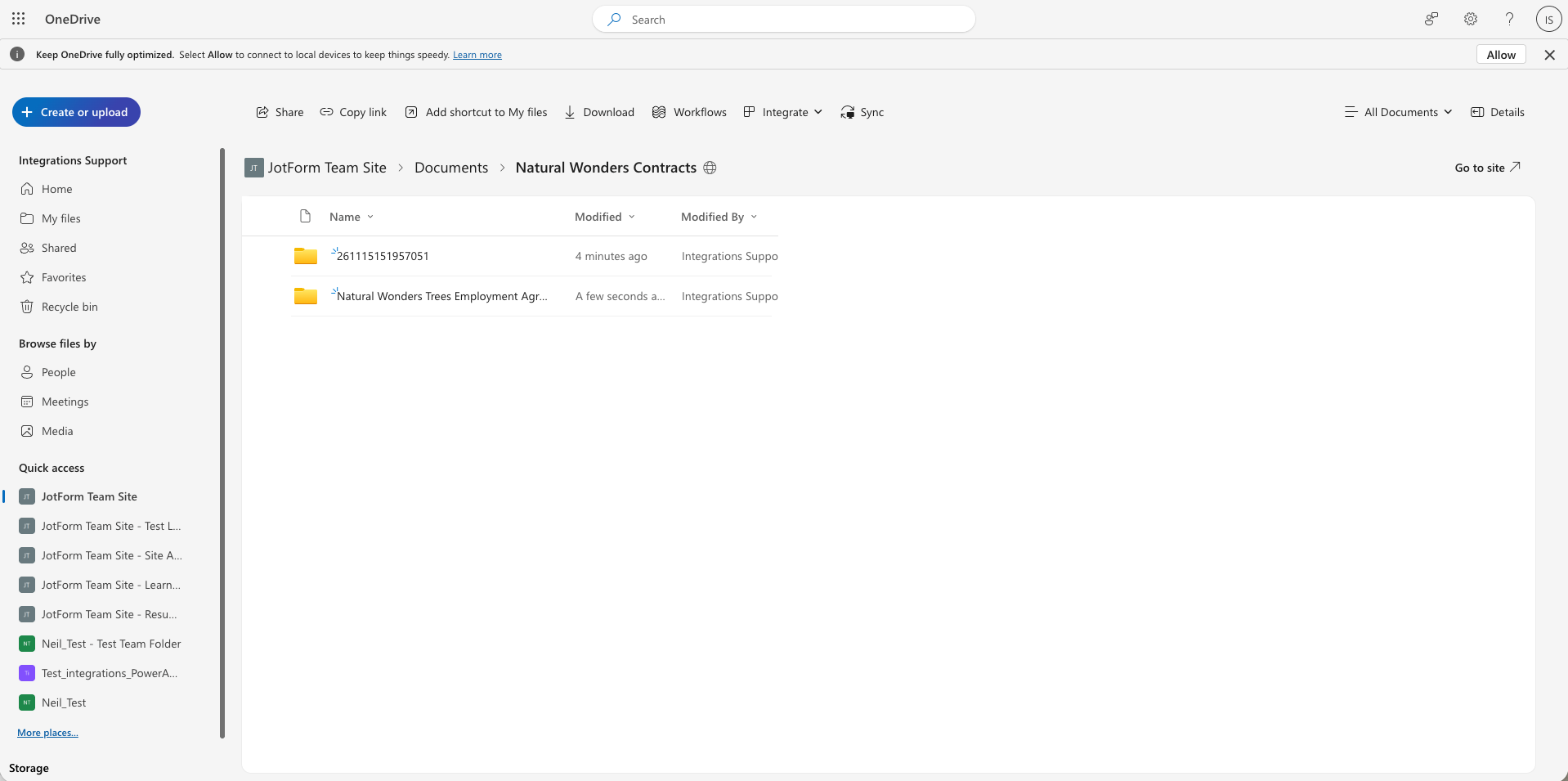Open the Natural Wonders Trees Employment folder
This screenshot has height=781, width=1568.
[441, 296]
